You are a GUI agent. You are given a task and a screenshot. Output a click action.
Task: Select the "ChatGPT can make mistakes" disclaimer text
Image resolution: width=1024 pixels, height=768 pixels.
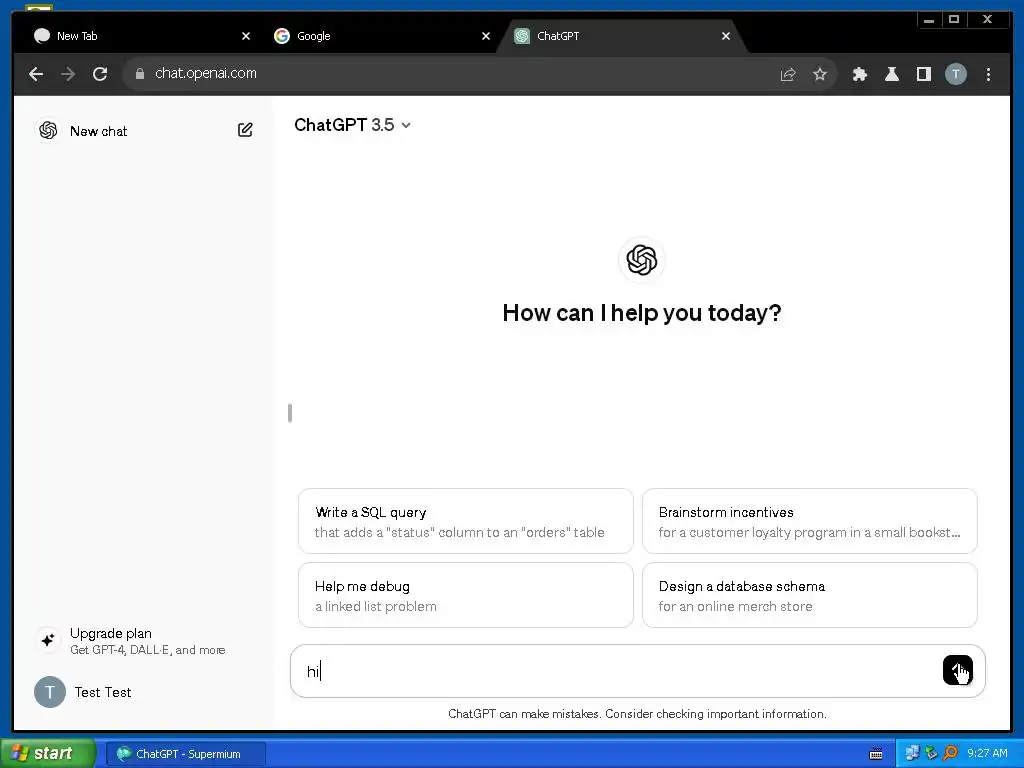[x=637, y=714]
